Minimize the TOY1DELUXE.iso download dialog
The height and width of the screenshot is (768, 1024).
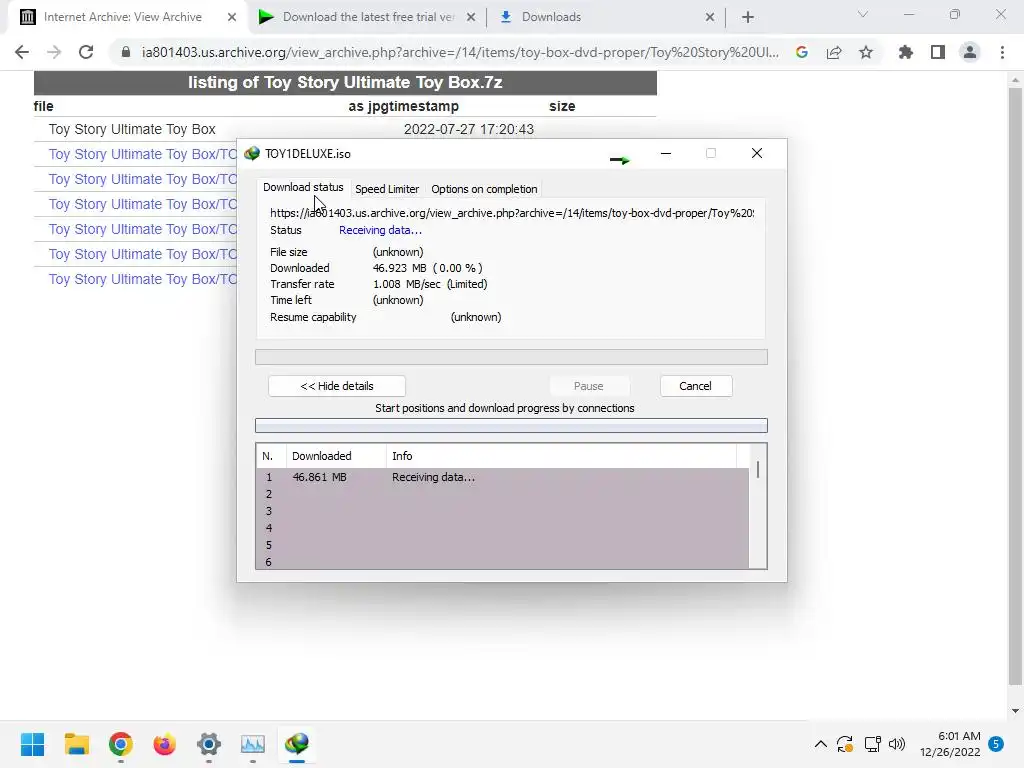[665, 153]
